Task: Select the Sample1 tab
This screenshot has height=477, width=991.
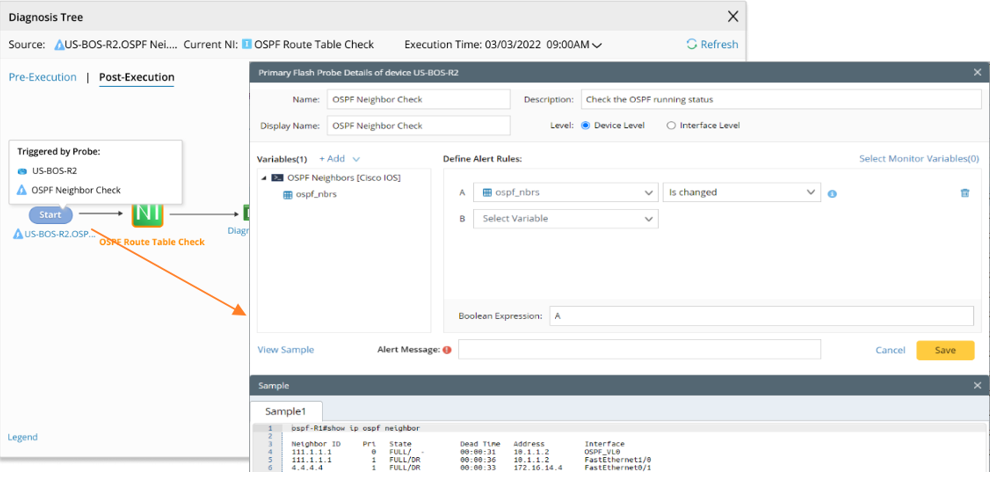Action: (x=286, y=411)
